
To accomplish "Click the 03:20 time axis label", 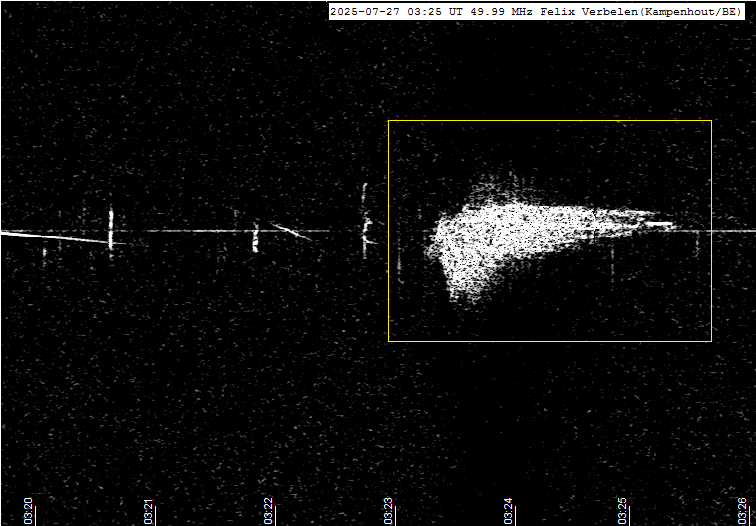I will click(x=28, y=512).
